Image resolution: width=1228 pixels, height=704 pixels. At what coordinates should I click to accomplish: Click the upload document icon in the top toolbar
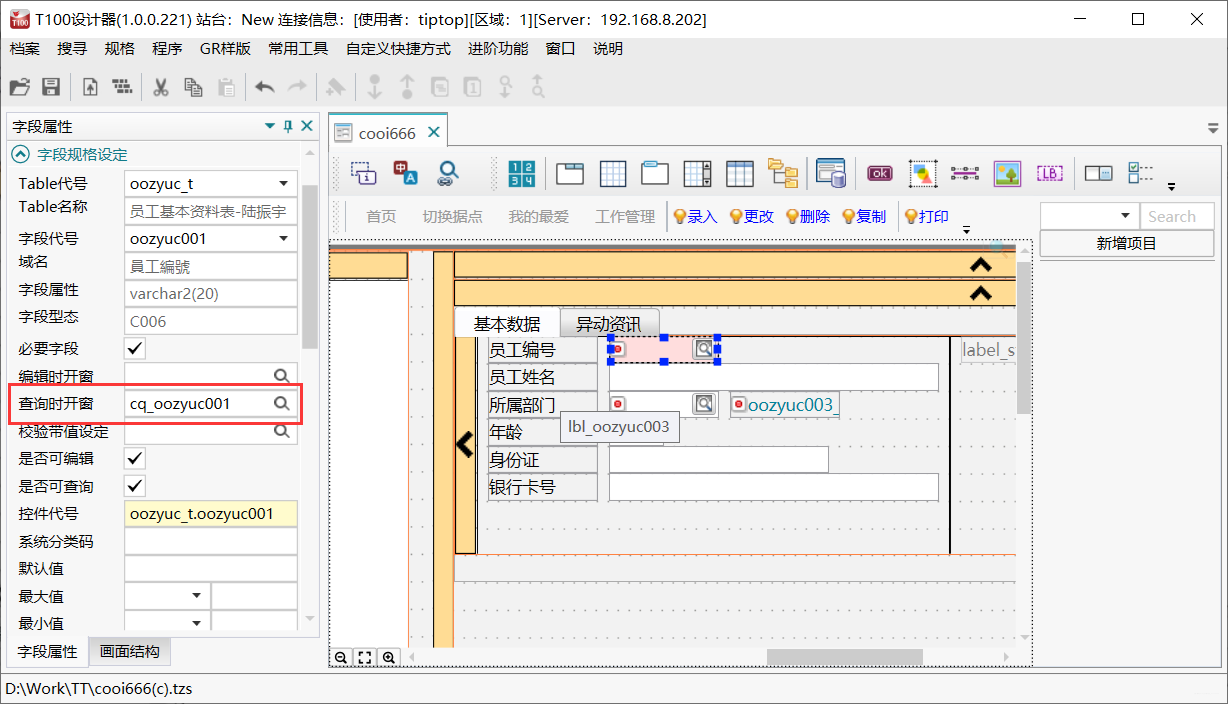tap(90, 87)
